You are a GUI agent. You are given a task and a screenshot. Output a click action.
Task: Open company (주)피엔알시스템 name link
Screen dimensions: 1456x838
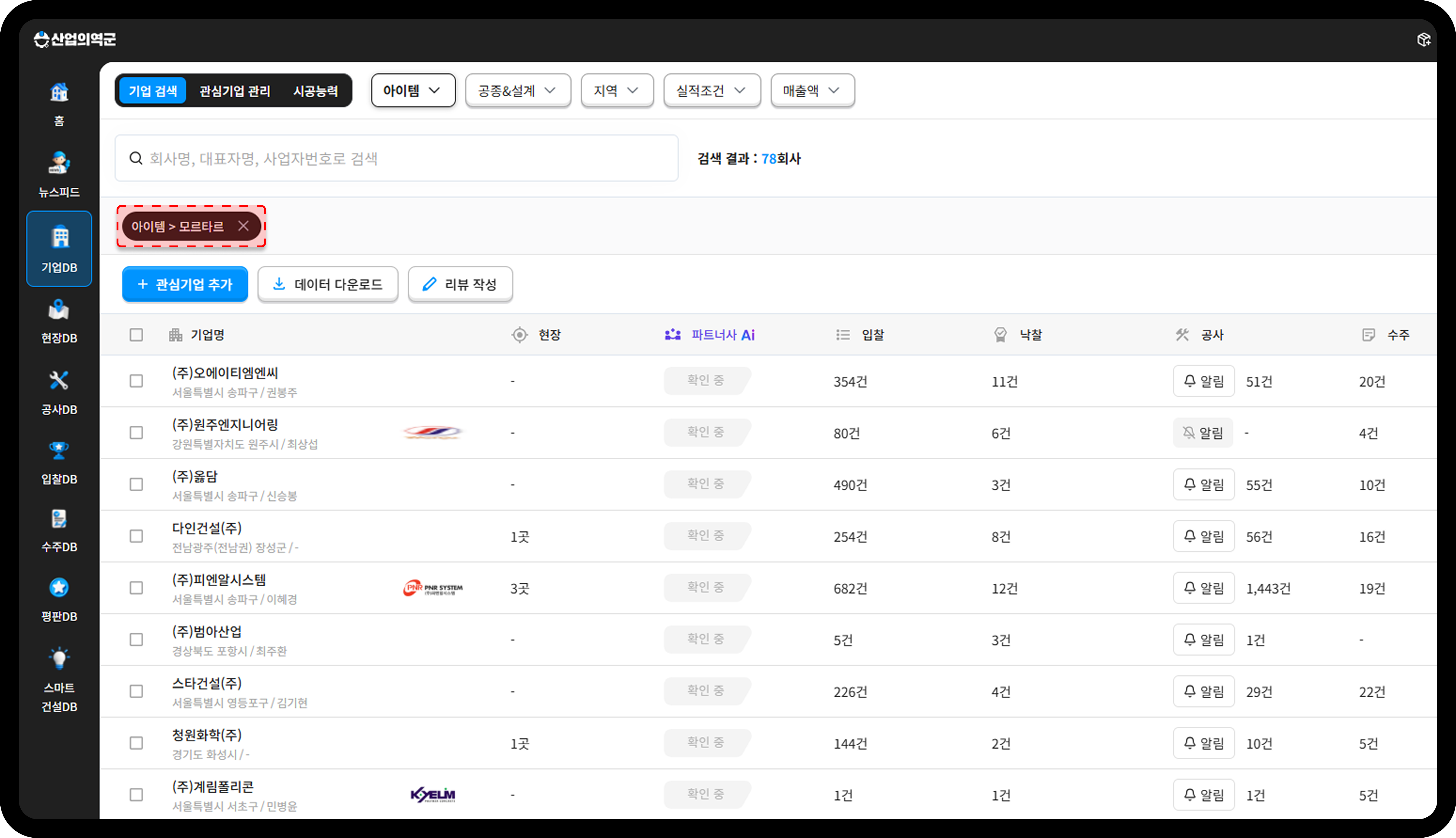tap(219, 580)
